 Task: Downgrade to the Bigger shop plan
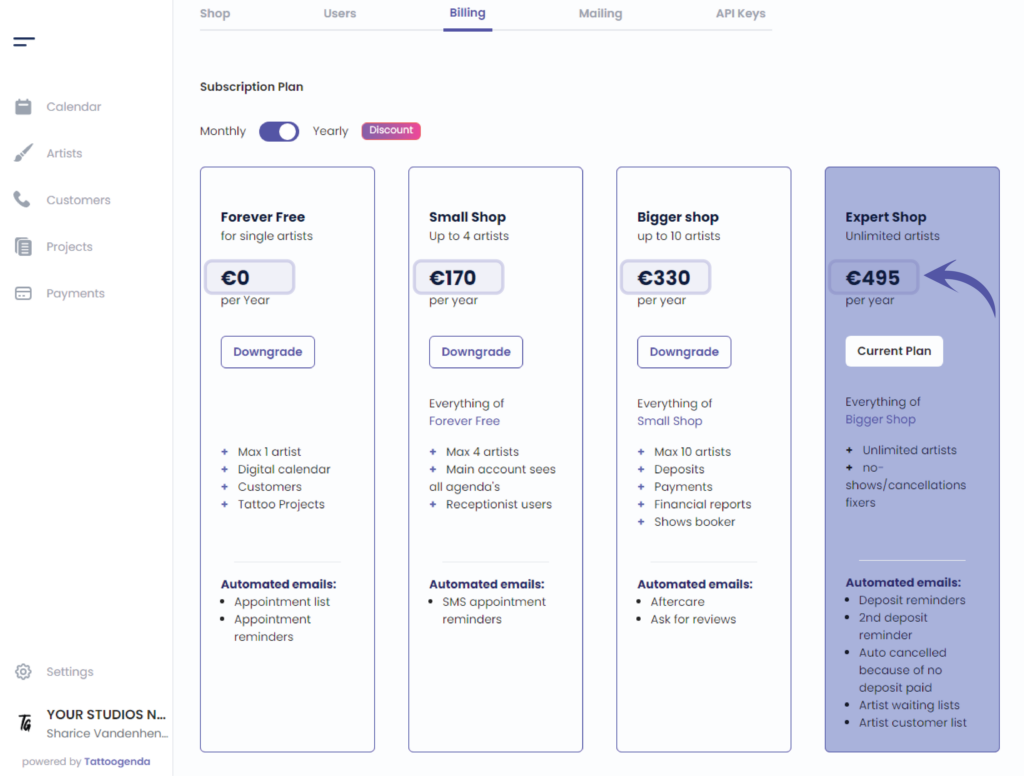click(684, 352)
